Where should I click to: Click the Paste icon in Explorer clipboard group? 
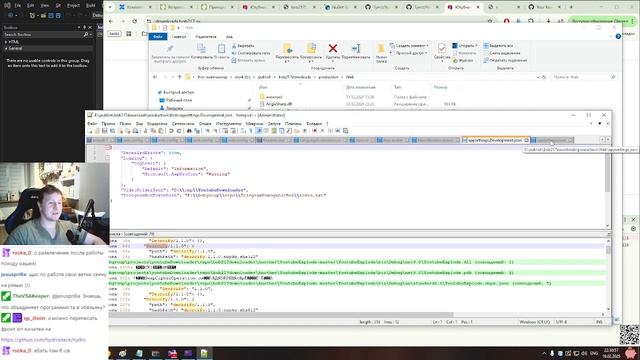pos(221,49)
